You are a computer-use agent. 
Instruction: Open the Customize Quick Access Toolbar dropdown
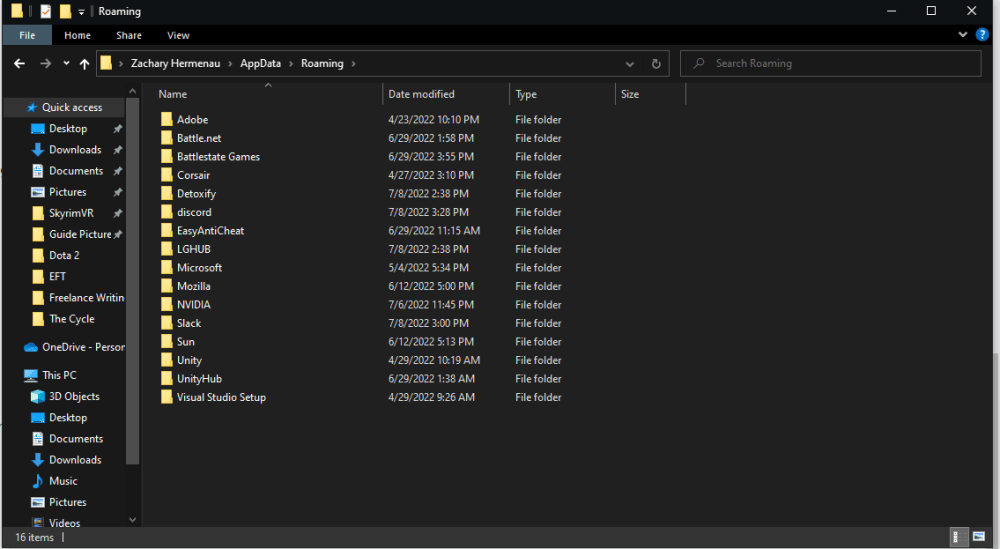pyautogui.click(x=82, y=12)
